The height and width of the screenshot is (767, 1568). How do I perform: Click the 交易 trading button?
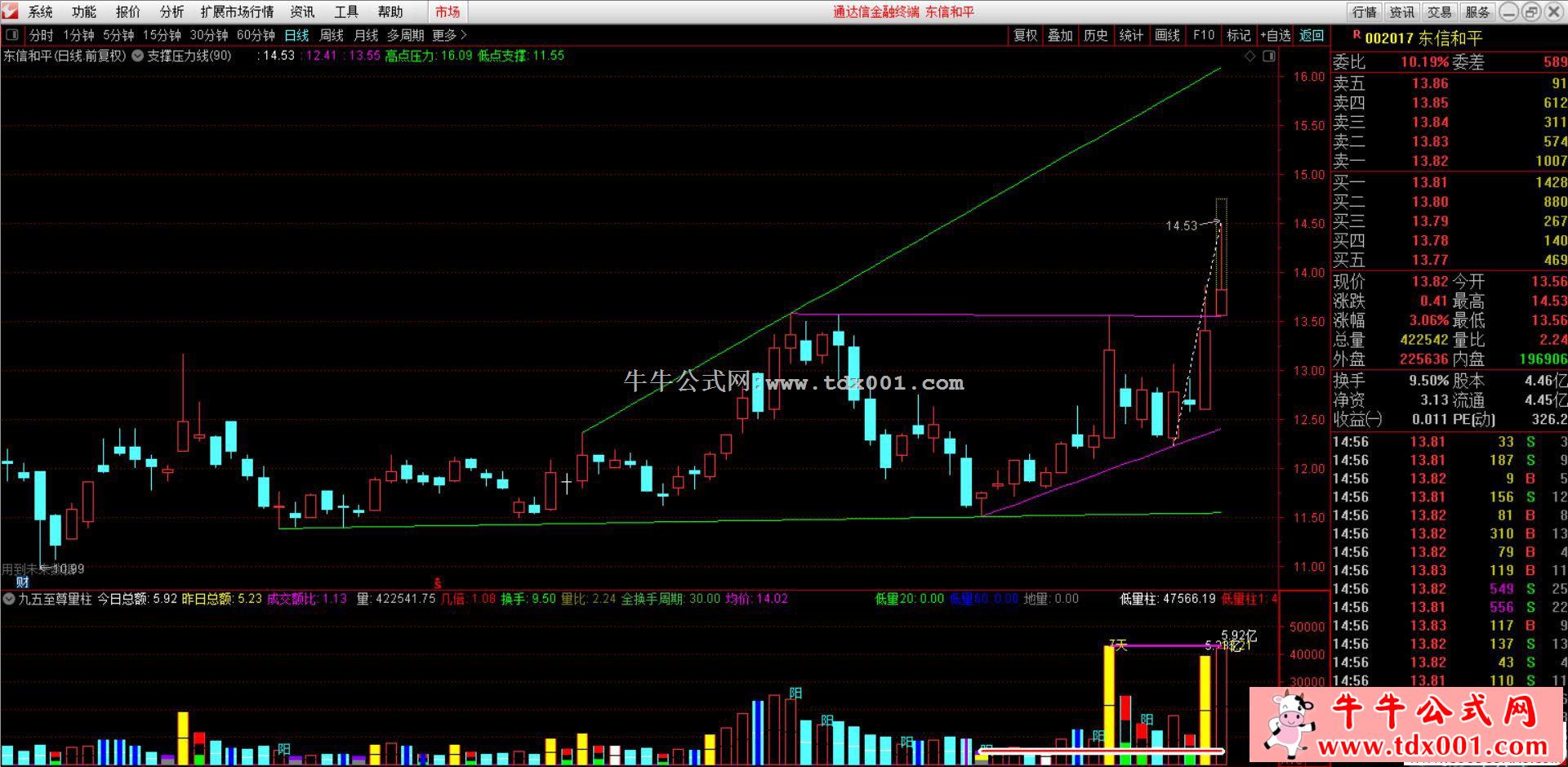[1440, 11]
